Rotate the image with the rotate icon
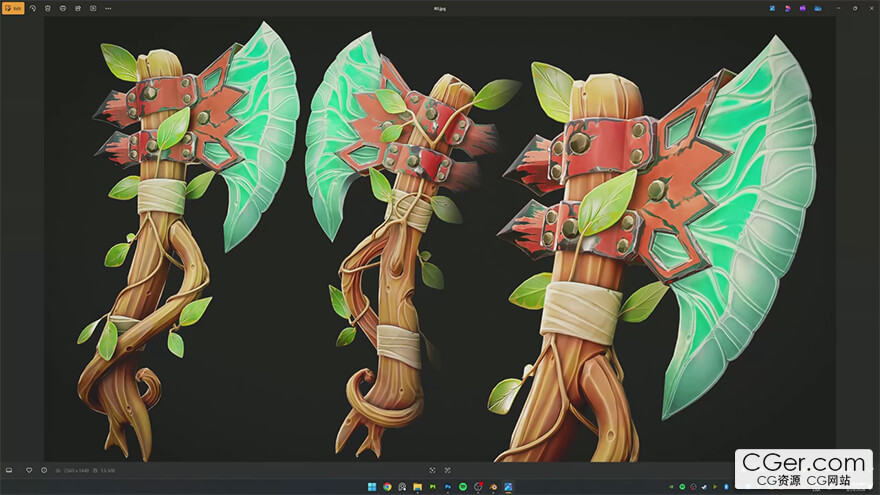880x495 pixels. point(32,8)
